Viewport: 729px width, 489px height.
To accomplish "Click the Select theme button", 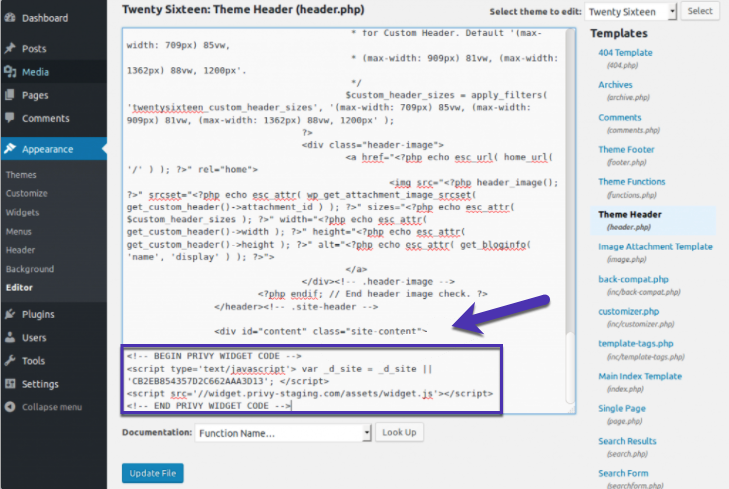I will pyautogui.click(x=700, y=11).
